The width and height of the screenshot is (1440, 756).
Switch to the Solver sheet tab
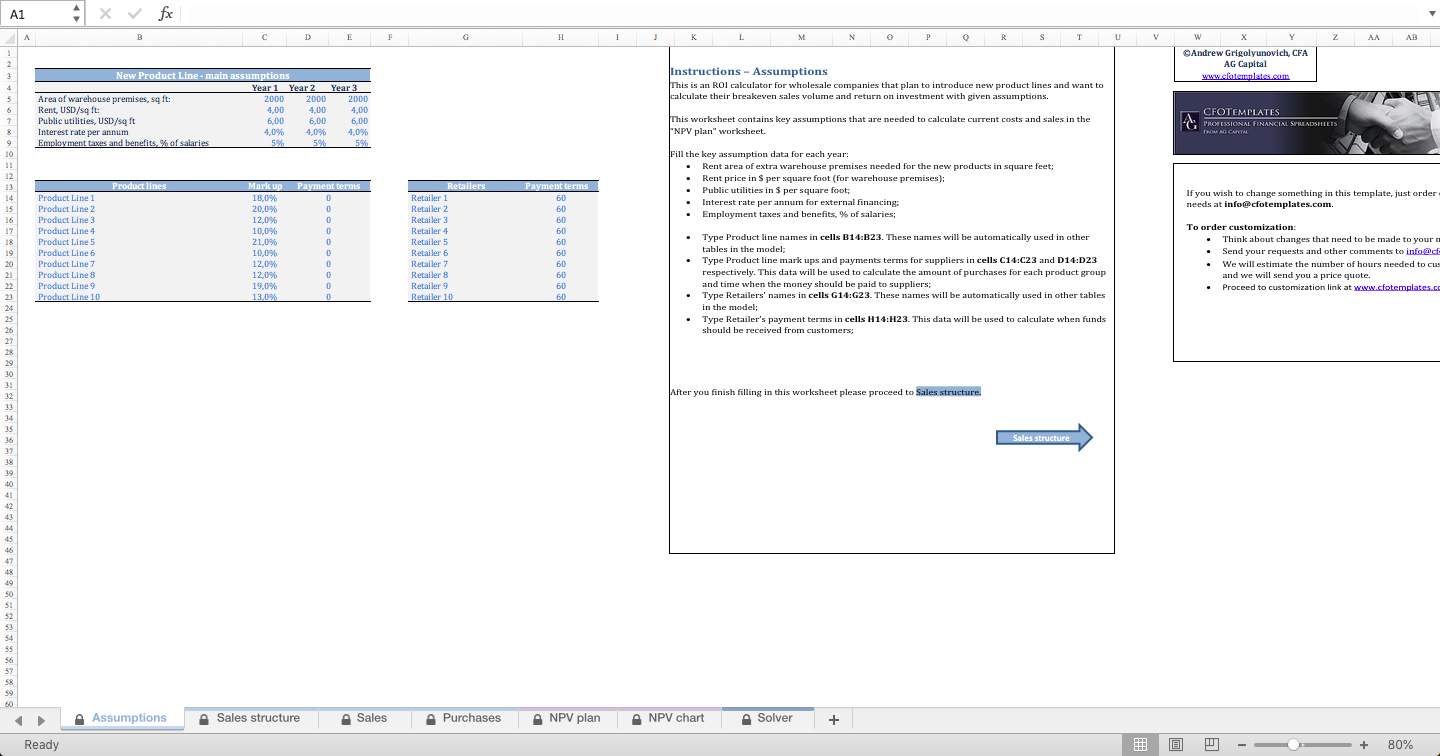coord(766,718)
